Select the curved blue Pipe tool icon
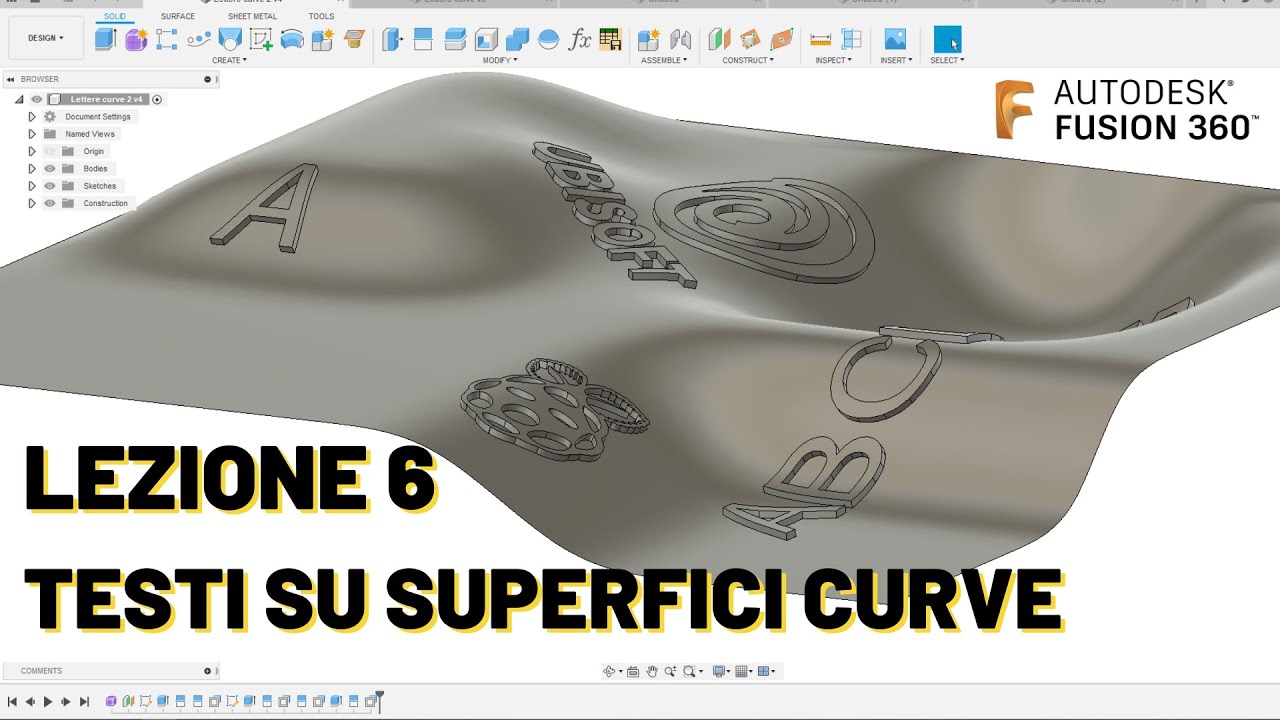The width and height of the screenshot is (1280, 720). coord(292,39)
